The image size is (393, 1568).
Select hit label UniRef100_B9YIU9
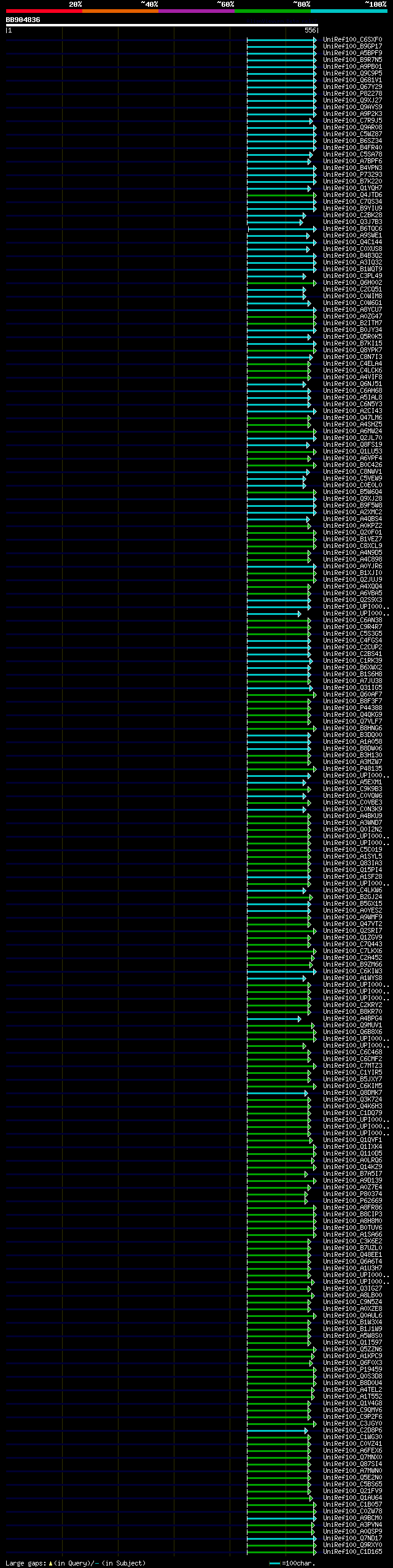(x=352, y=209)
